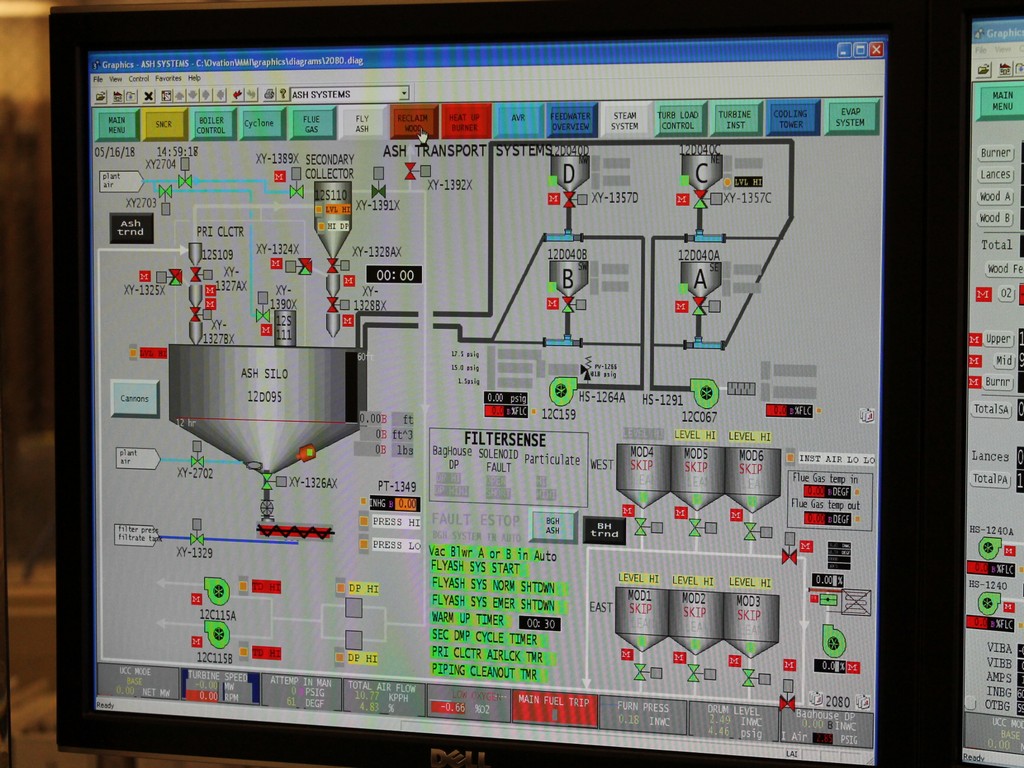
Task: Click the Warm Up Timer value field
Action: click(540, 623)
